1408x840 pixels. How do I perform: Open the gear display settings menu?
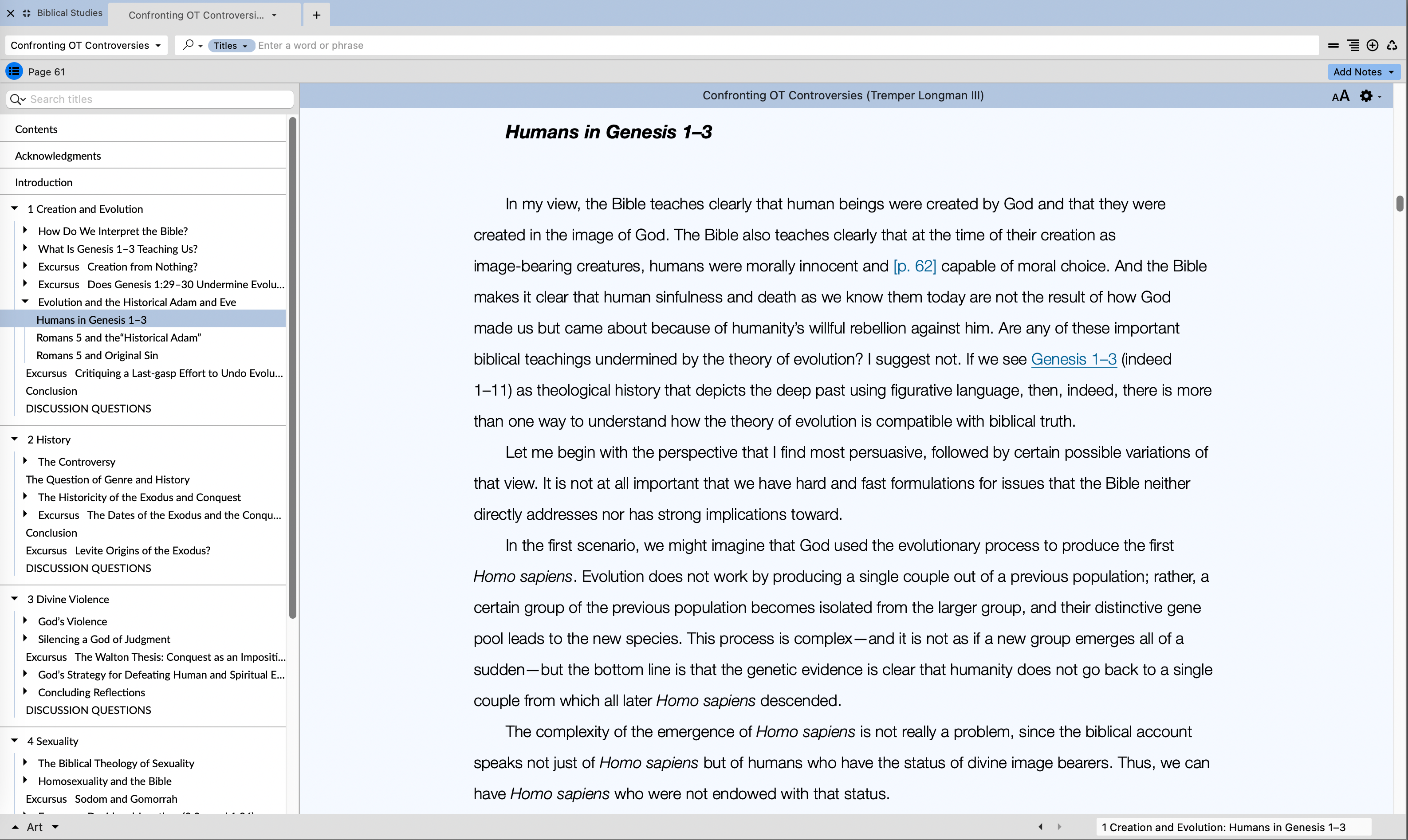[1370, 96]
